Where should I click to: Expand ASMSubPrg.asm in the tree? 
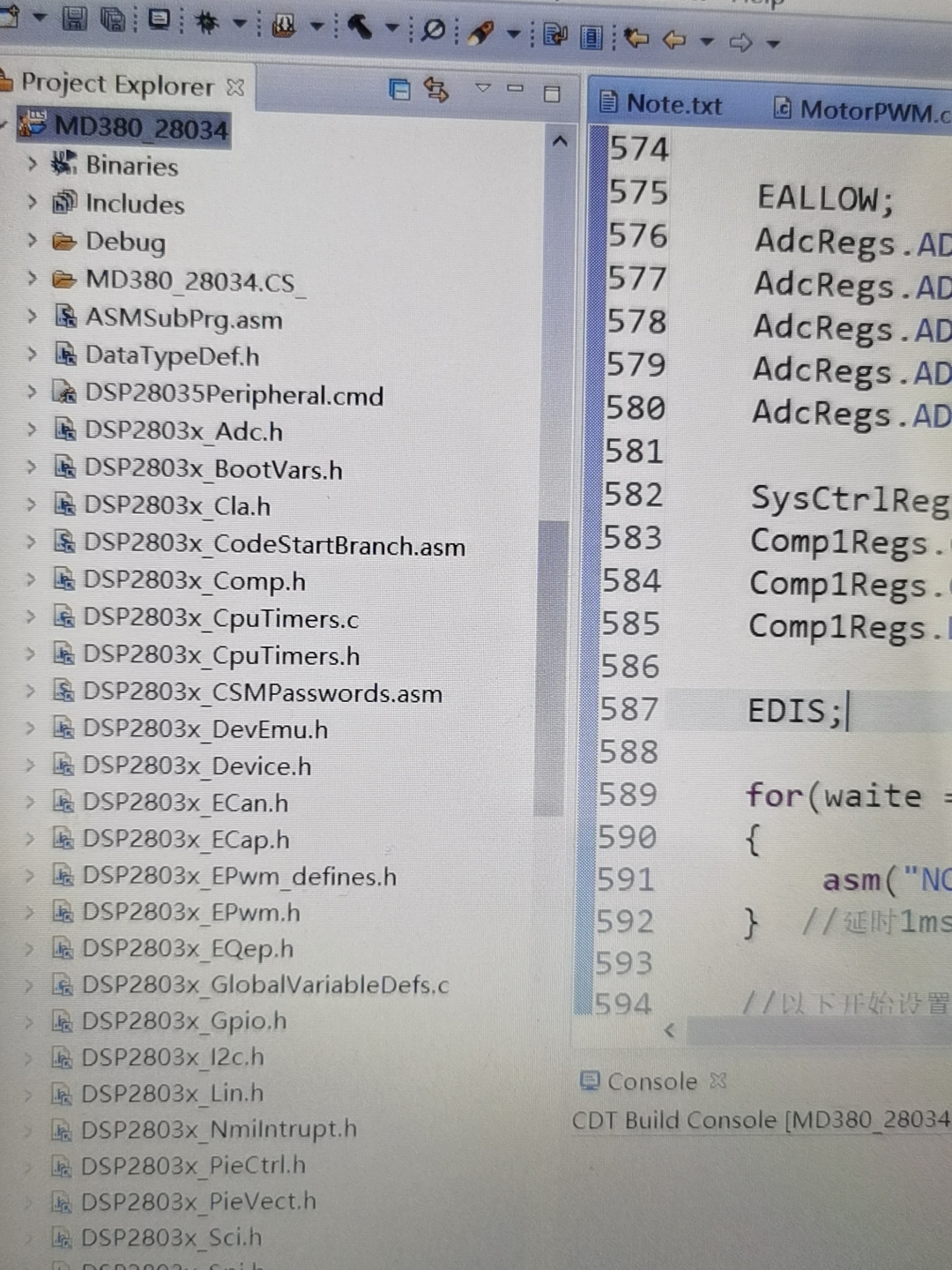pyautogui.click(x=33, y=316)
